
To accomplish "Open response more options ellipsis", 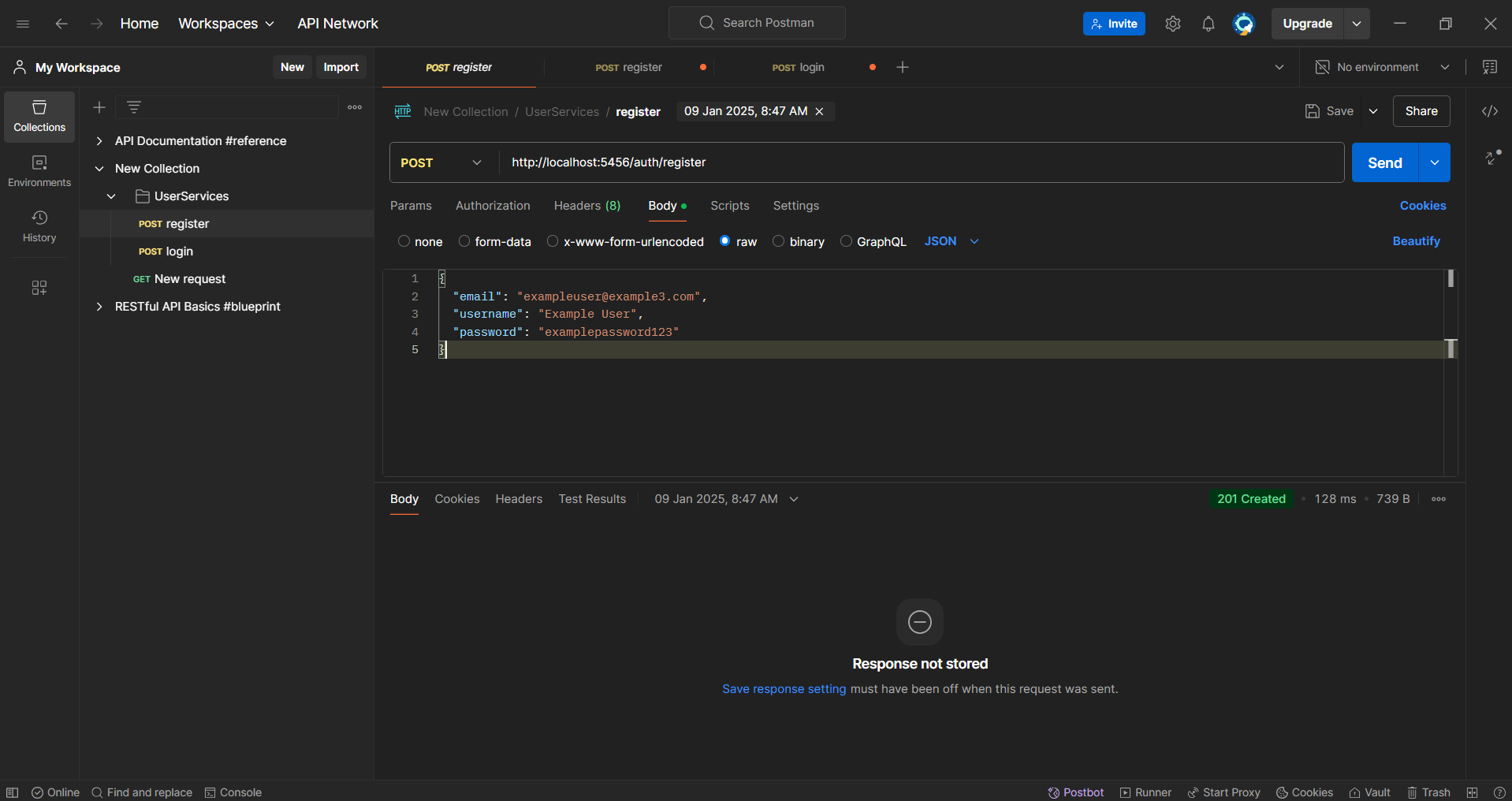I will pos(1439,499).
